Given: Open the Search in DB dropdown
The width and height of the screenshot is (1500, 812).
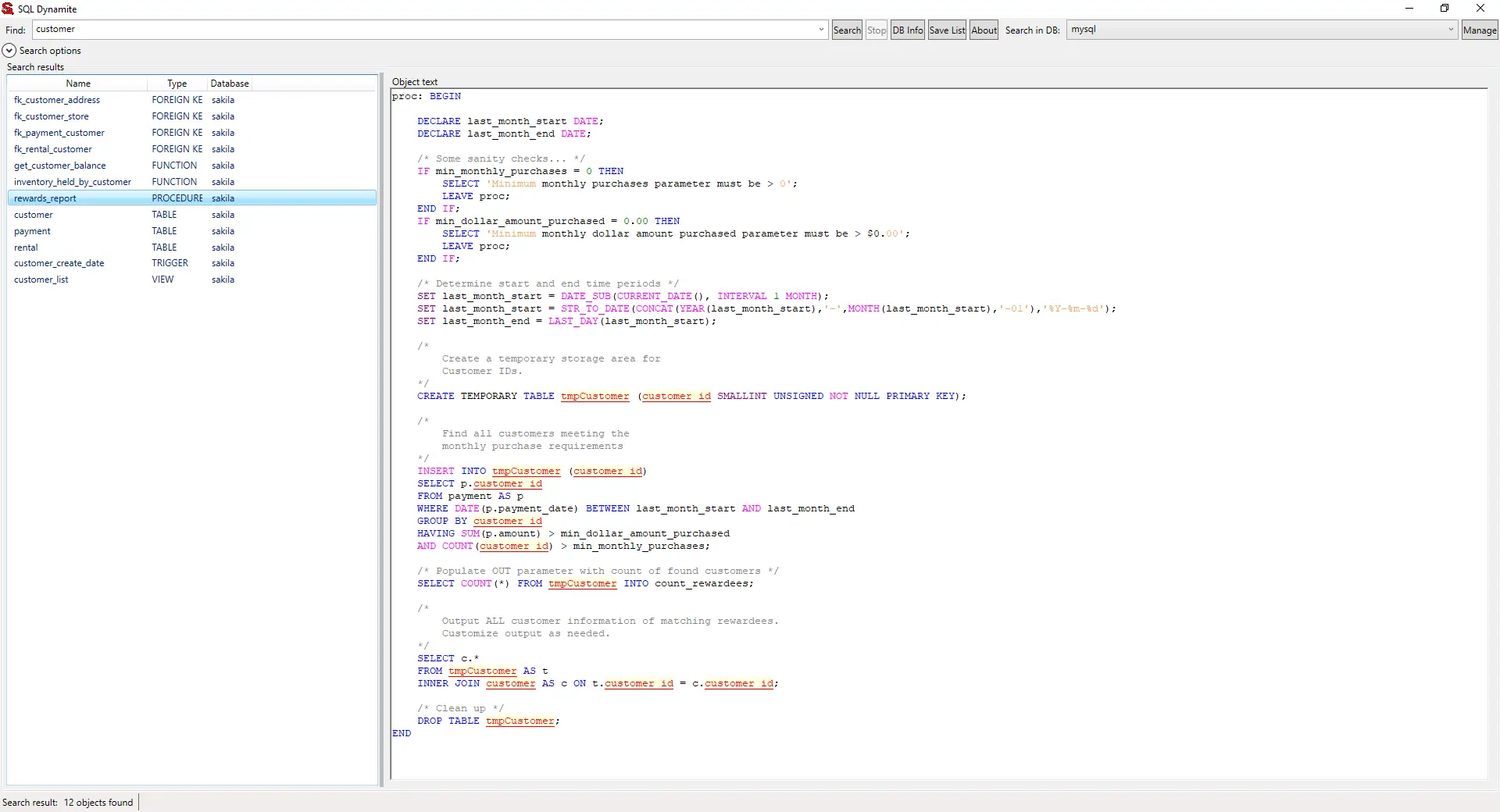Looking at the screenshot, I should pos(1450,30).
